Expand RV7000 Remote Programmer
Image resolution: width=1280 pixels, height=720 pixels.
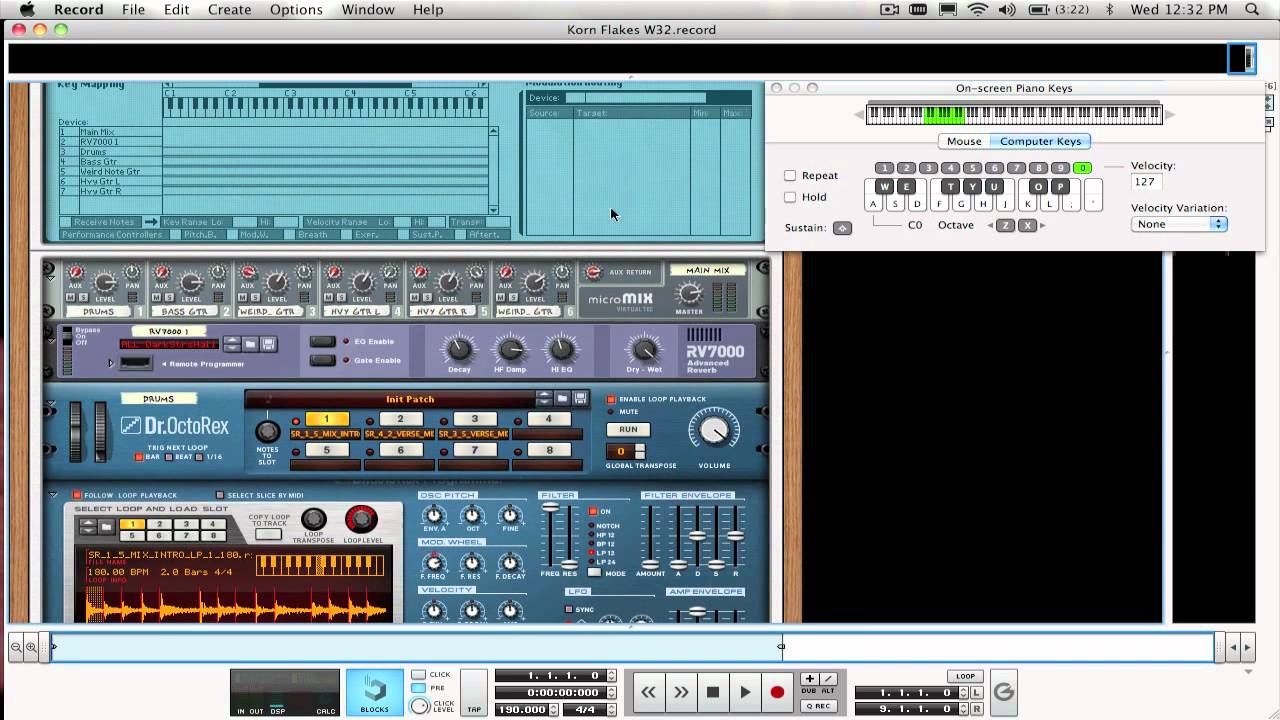click(x=112, y=363)
